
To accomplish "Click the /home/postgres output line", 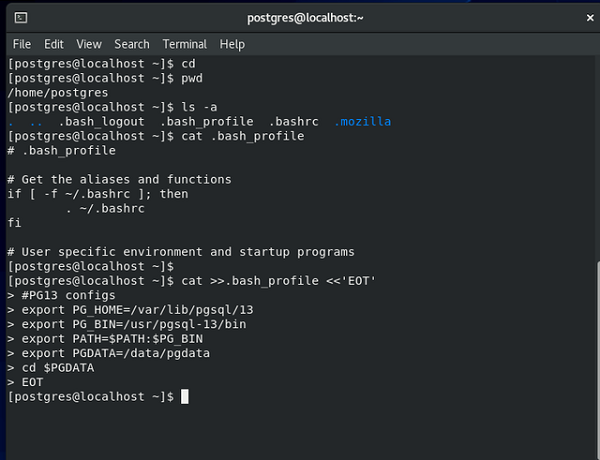I will click(58, 93).
